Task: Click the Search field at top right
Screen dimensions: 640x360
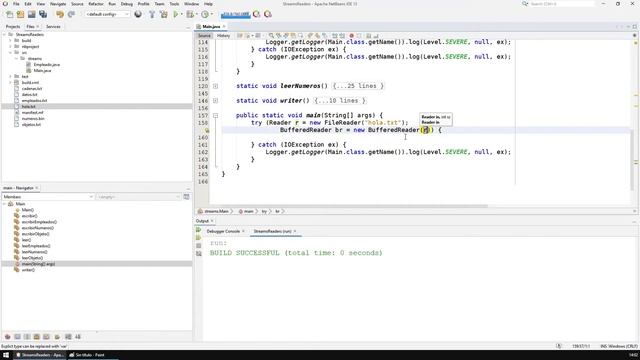Action: [562, 4]
